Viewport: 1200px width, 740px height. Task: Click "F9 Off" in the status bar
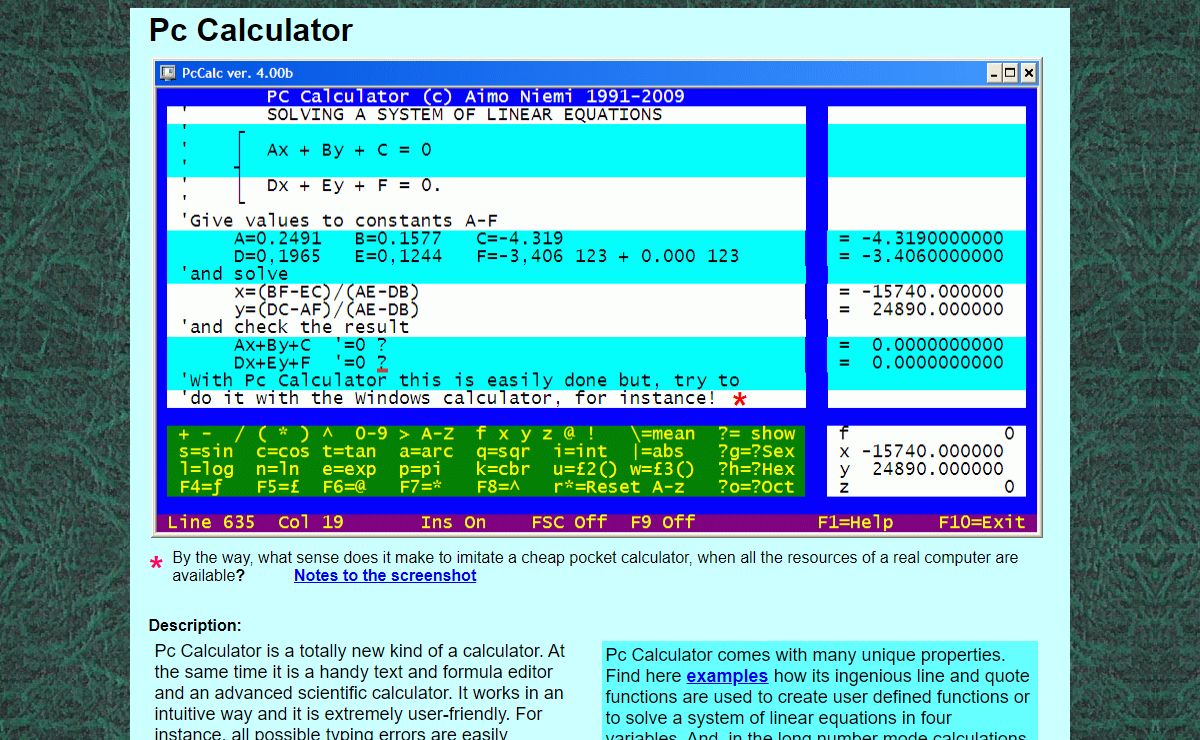[x=662, y=523]
